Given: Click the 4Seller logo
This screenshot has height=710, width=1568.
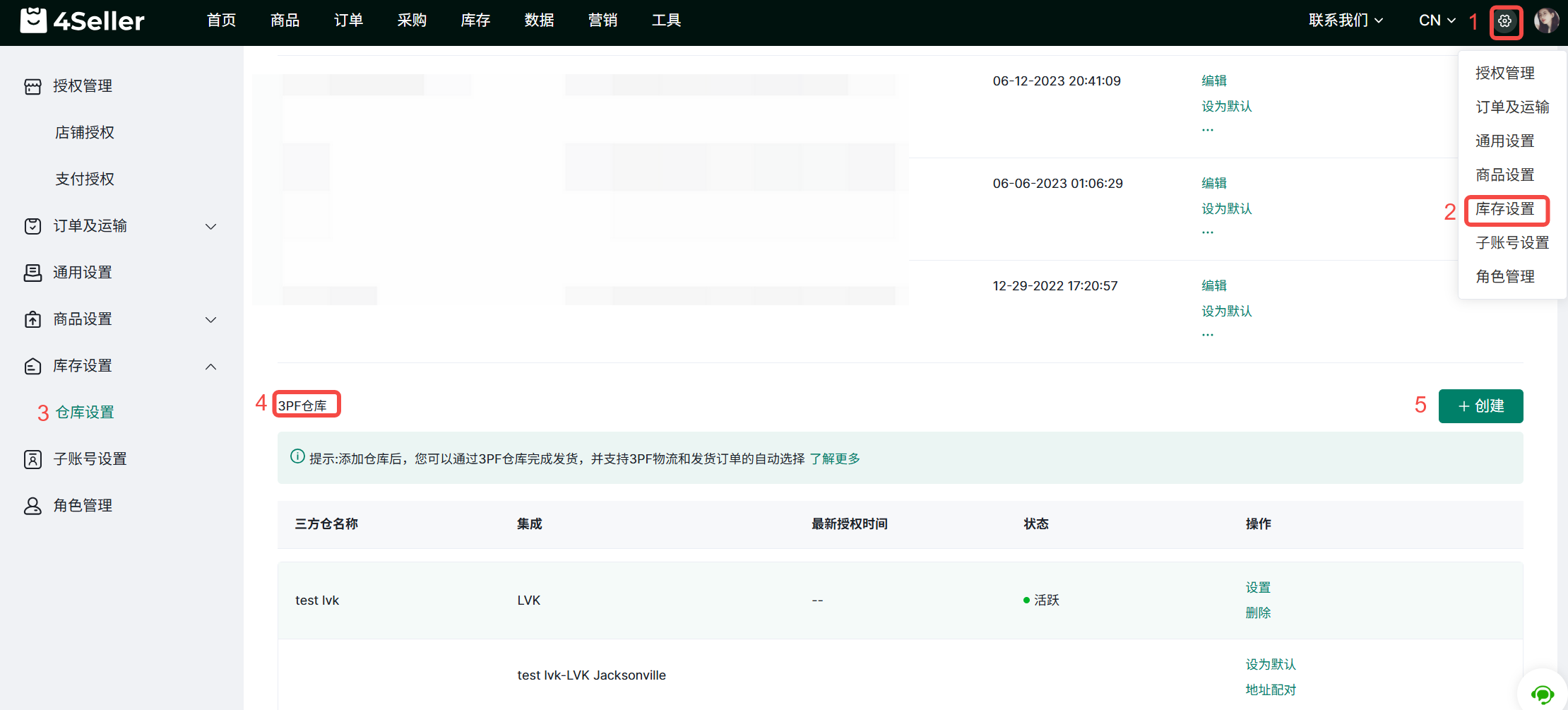Looking at the screenshot, I should (x=82, y=21).
